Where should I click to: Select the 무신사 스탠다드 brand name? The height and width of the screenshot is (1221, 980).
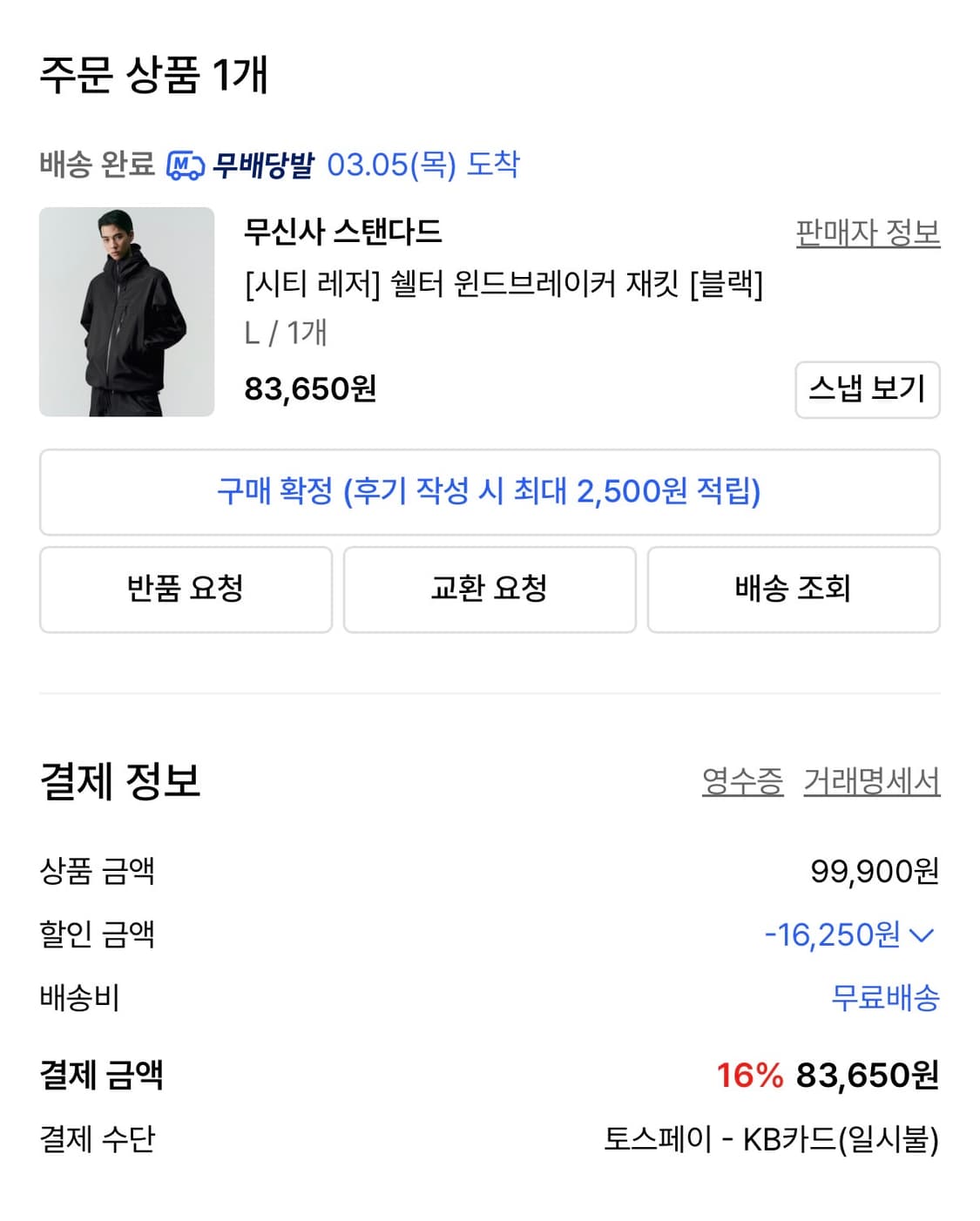click(x=344, y=230)
